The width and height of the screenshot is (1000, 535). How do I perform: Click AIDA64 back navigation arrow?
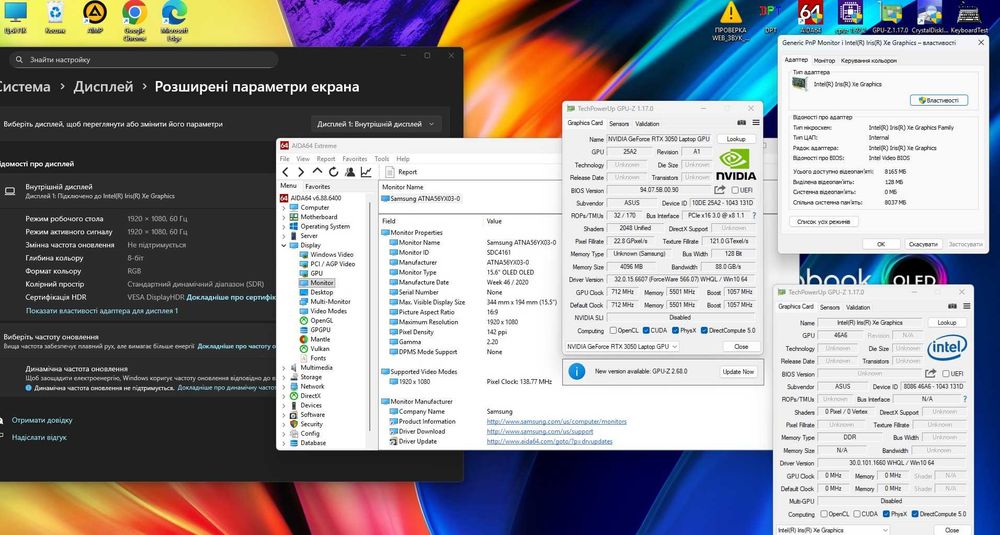pyautogui.click(x=285, y=172)
